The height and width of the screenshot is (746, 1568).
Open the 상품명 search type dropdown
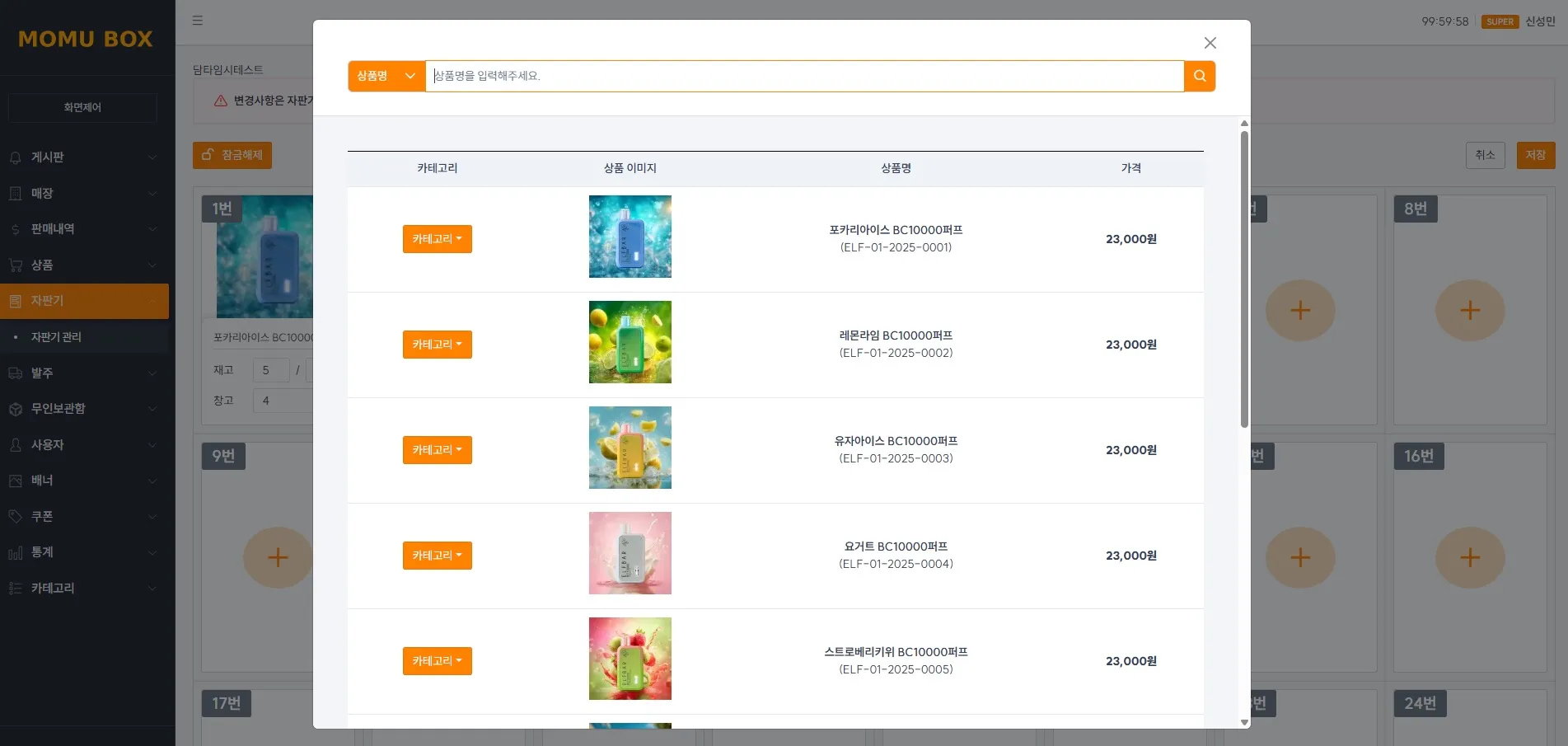[385, 76]
